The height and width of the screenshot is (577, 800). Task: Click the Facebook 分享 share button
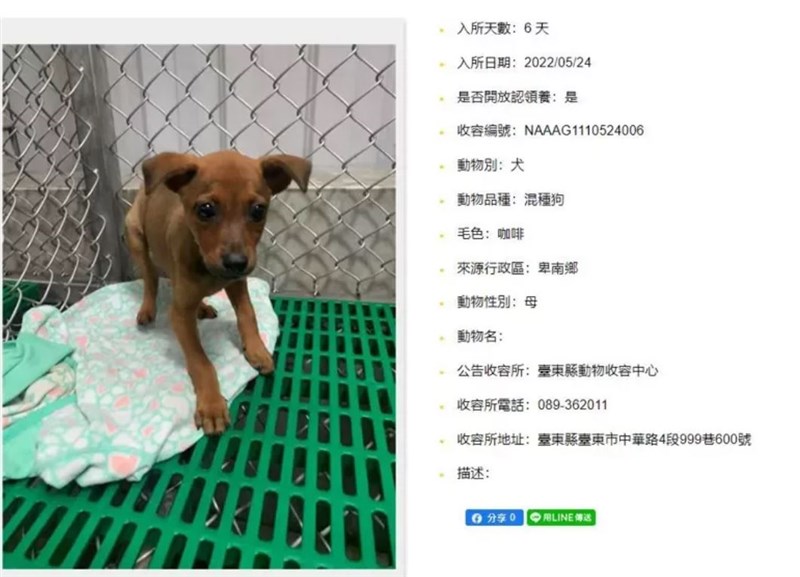(494, 517)
